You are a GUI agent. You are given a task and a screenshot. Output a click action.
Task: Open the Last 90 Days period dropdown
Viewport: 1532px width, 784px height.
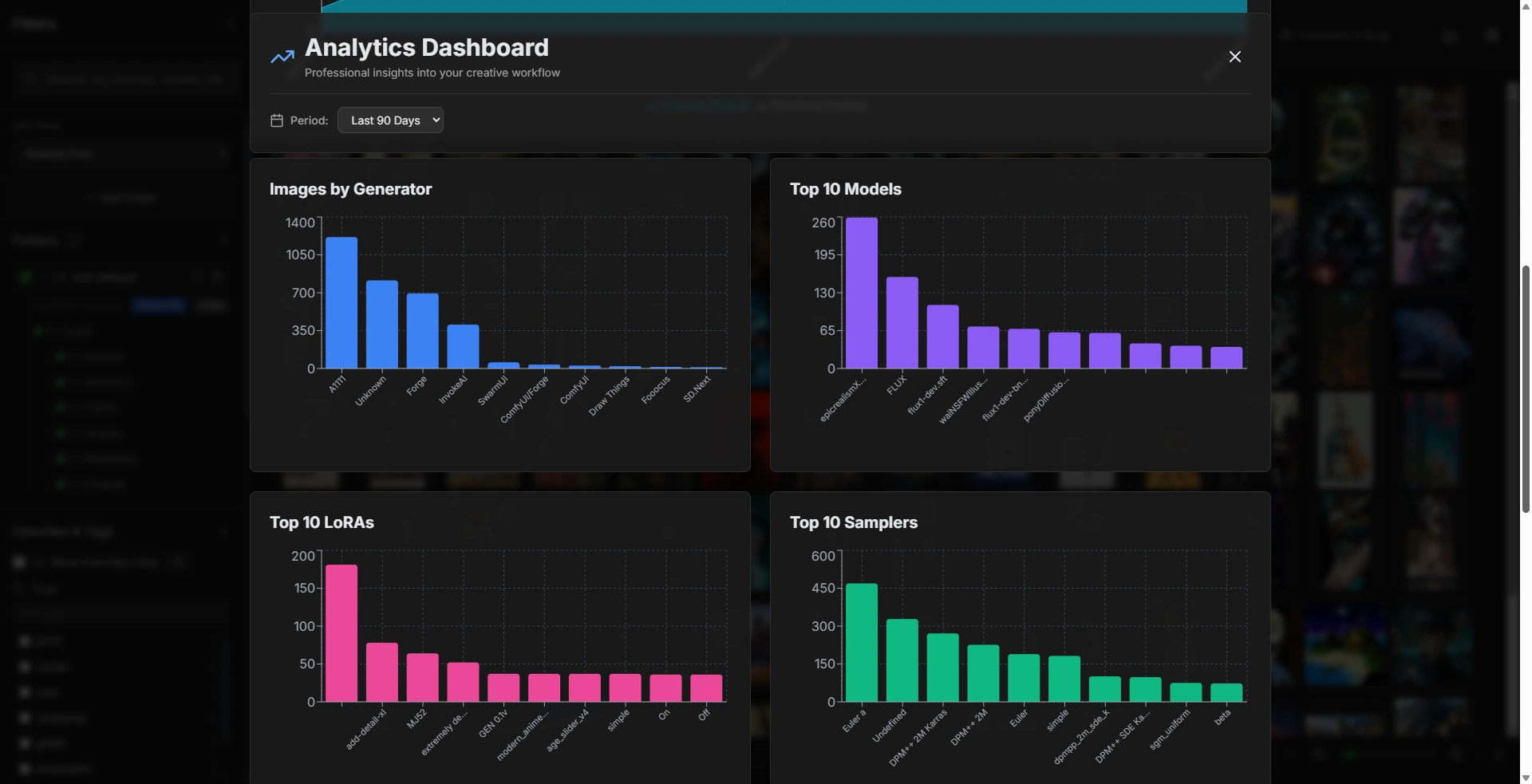click(390, 120)
